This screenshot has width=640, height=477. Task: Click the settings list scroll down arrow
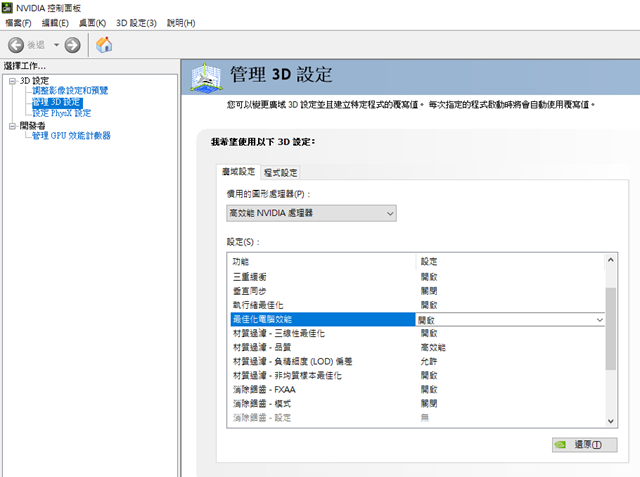[611, 421]
